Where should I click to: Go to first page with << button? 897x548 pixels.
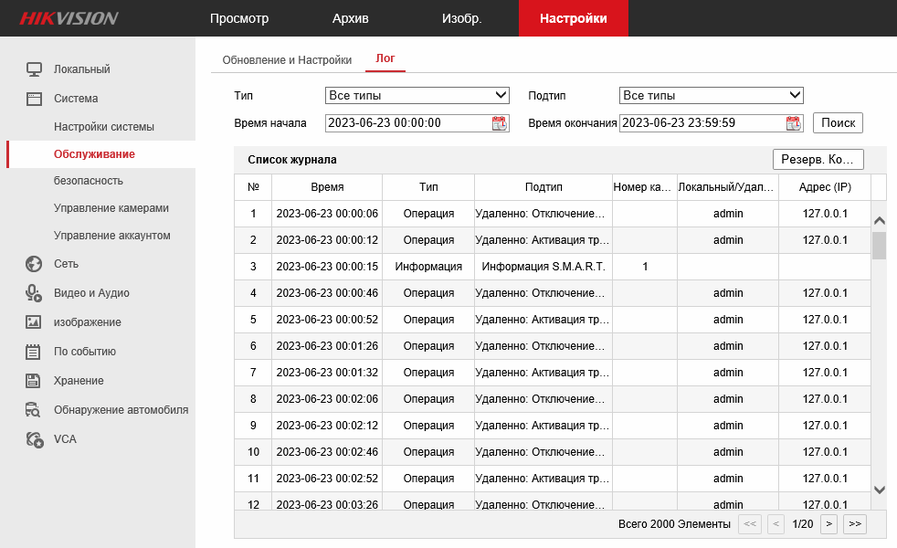[x=750, y=524]
